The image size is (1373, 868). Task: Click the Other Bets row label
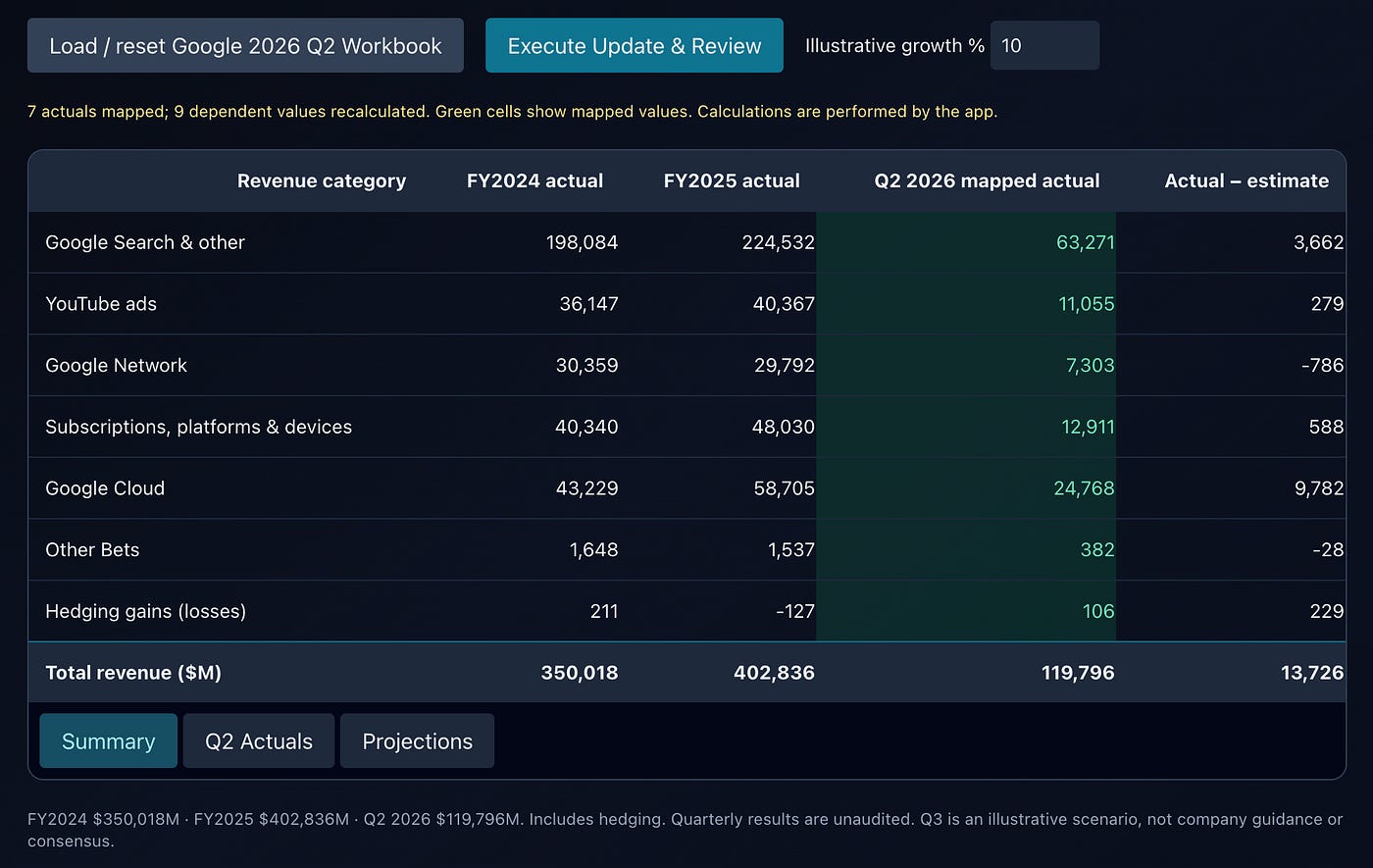point(92,549)
